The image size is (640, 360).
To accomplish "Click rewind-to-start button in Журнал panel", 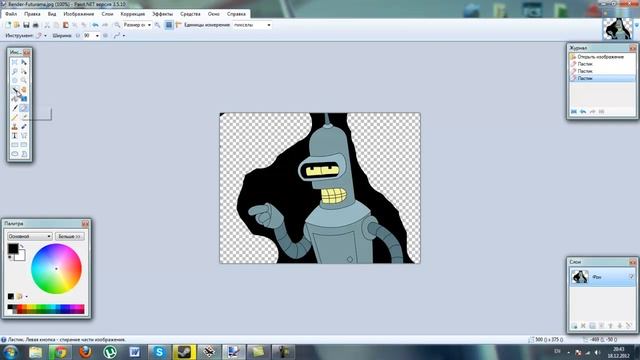I will [574, 111].
